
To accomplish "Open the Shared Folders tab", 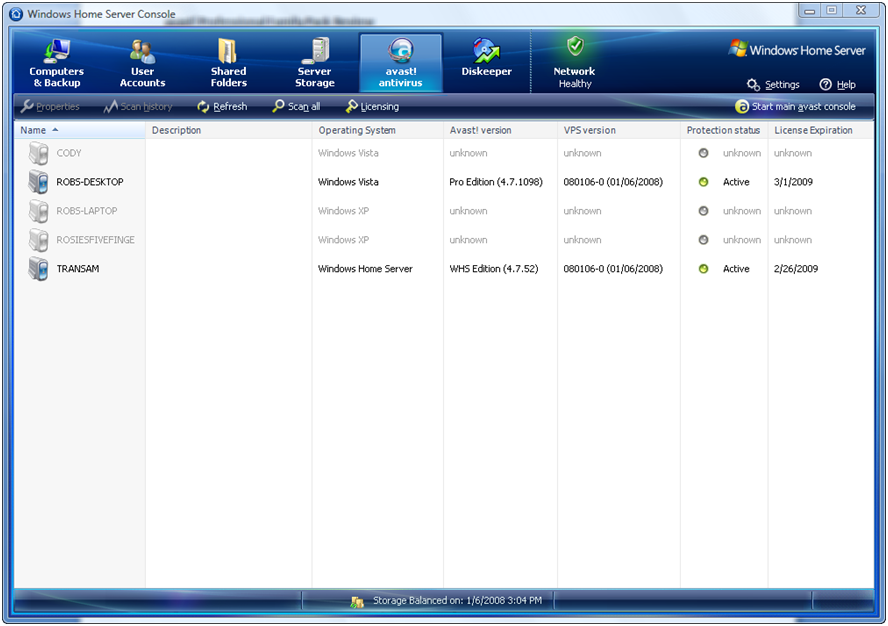I will (x=229, y=63).
